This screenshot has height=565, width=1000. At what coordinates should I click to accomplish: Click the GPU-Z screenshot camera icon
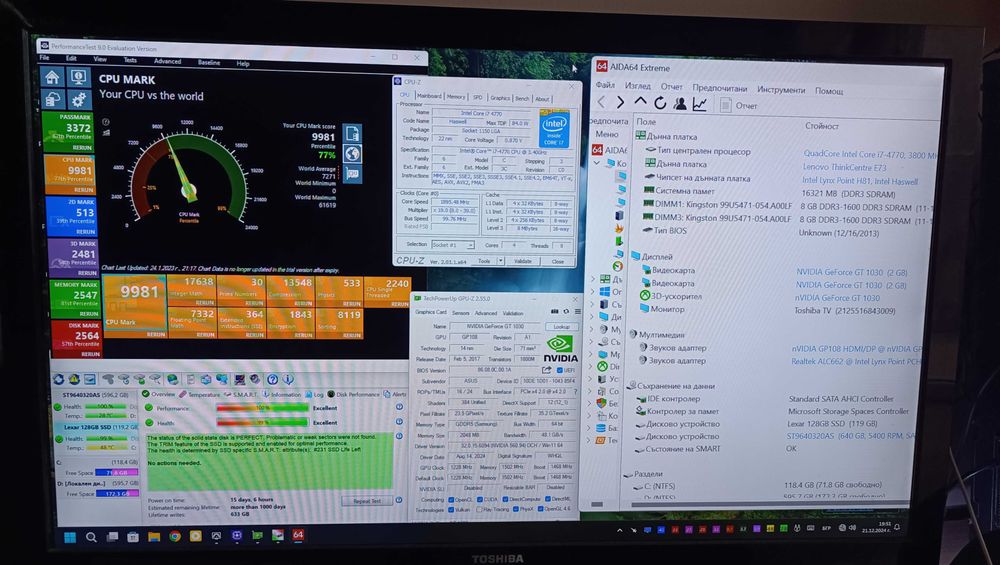pos(555,311)
